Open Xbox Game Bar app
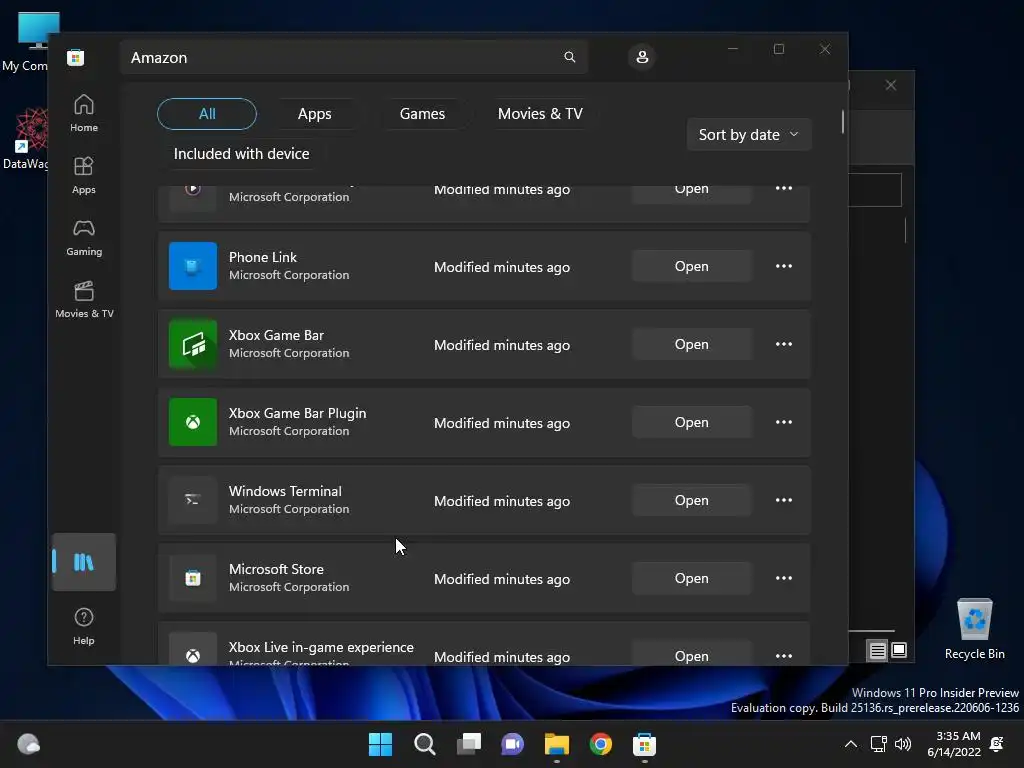 692,344
